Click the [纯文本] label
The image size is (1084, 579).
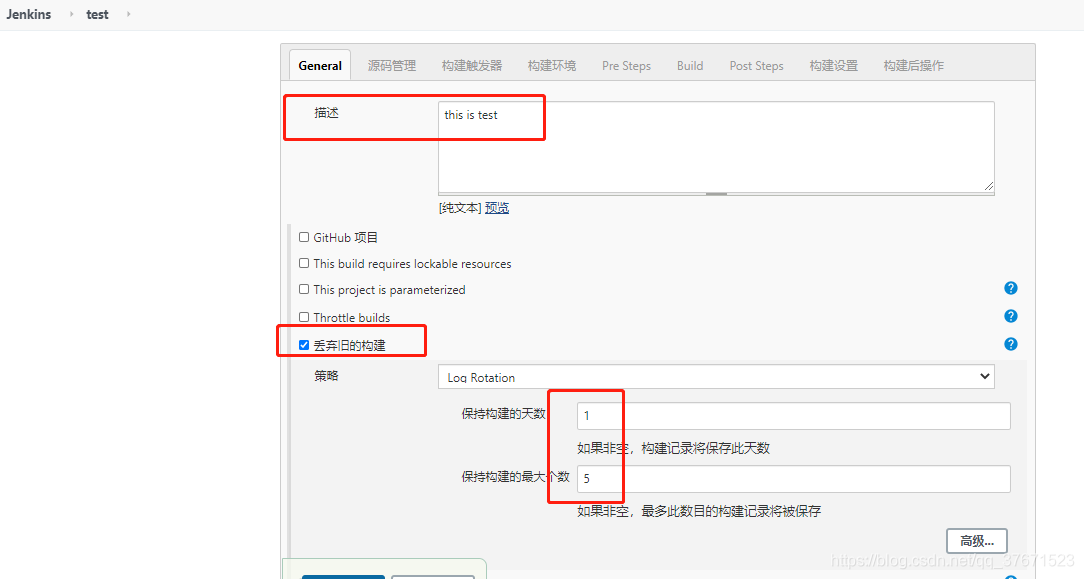coord(460,208)
